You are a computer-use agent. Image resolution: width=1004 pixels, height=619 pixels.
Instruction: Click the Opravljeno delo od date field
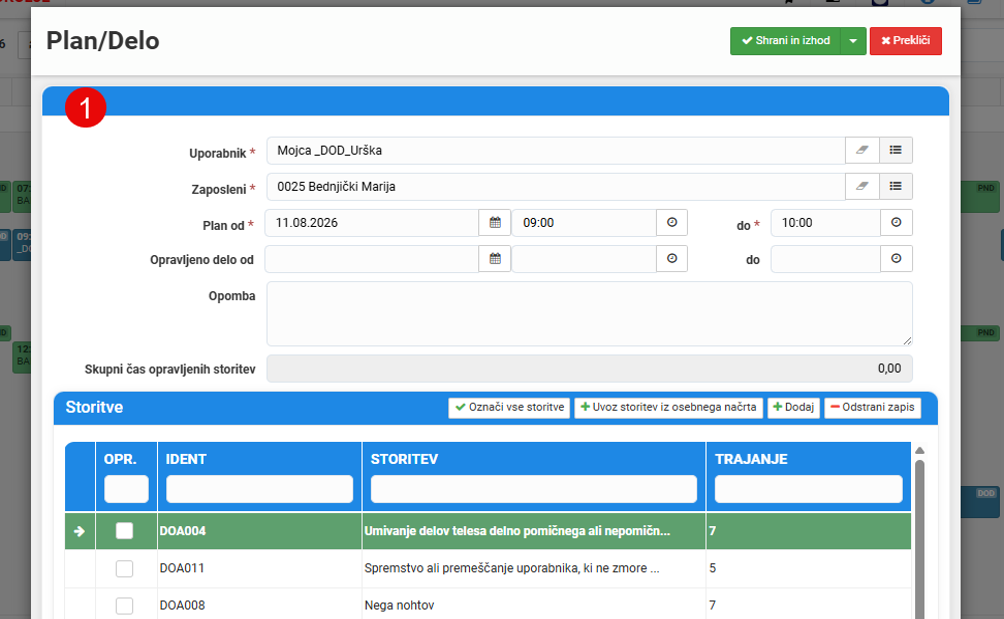click(372, 259)
